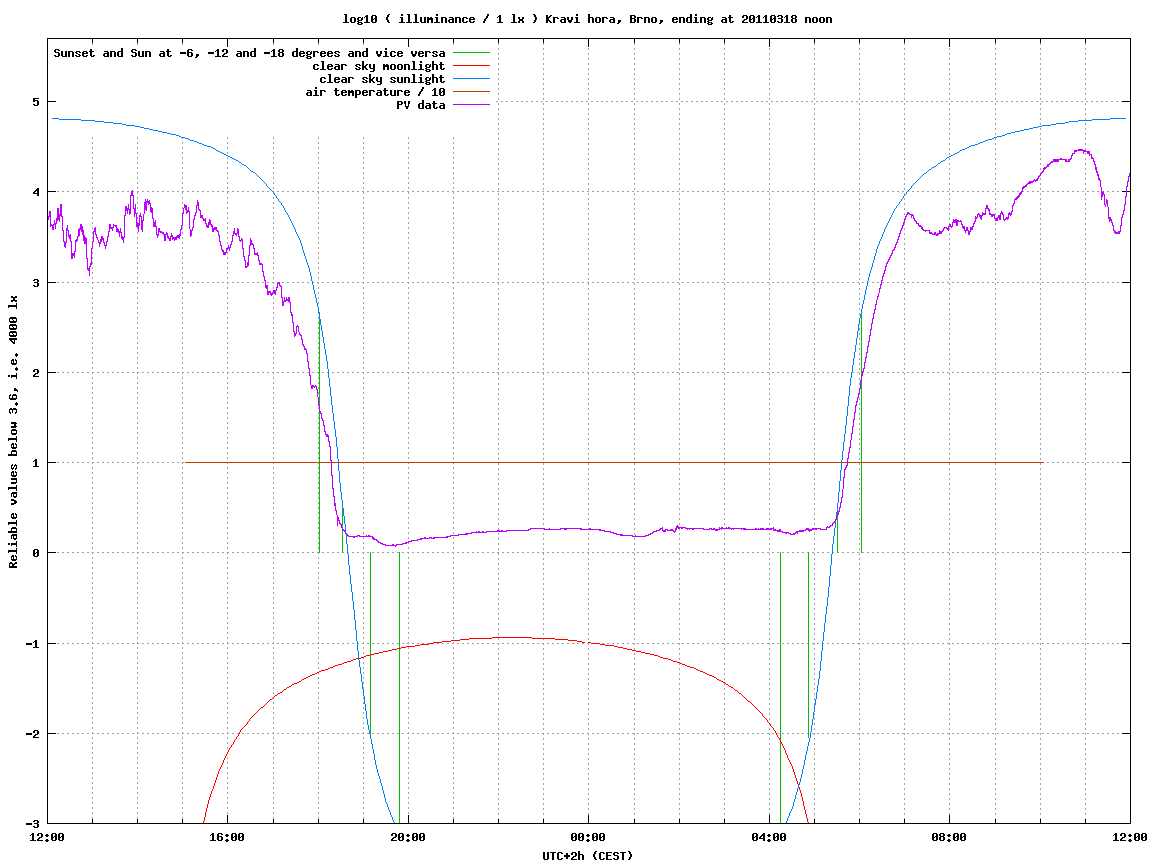The width and height of the screenshot is (1151, 863).
Task: Click the x-axis tick label 00:00
Action: [589, 837]
